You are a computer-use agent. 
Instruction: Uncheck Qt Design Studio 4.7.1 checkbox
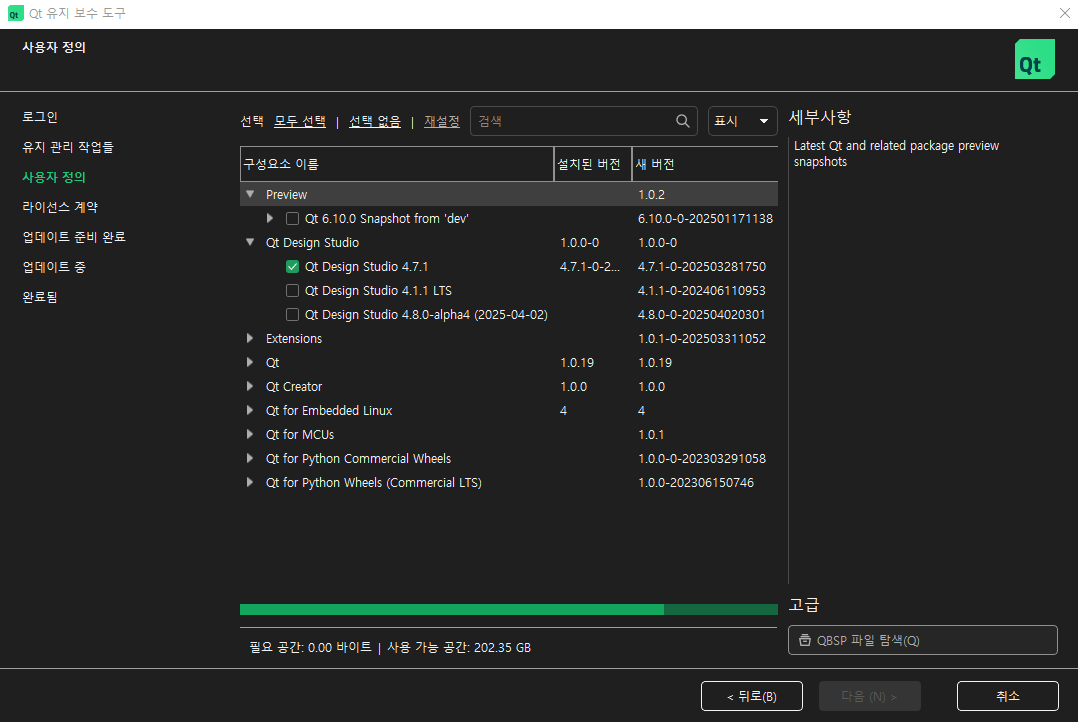[292, 267]
